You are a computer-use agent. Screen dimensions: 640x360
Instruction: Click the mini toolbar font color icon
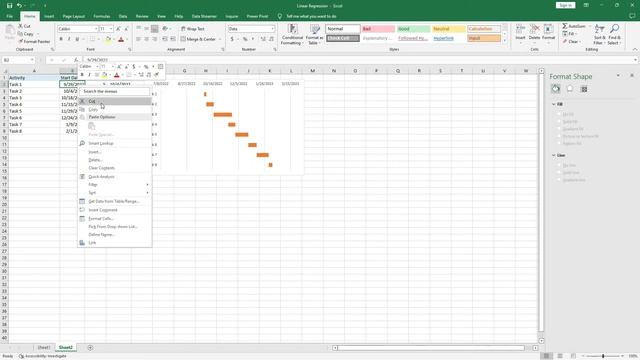[x=117, y=75]
